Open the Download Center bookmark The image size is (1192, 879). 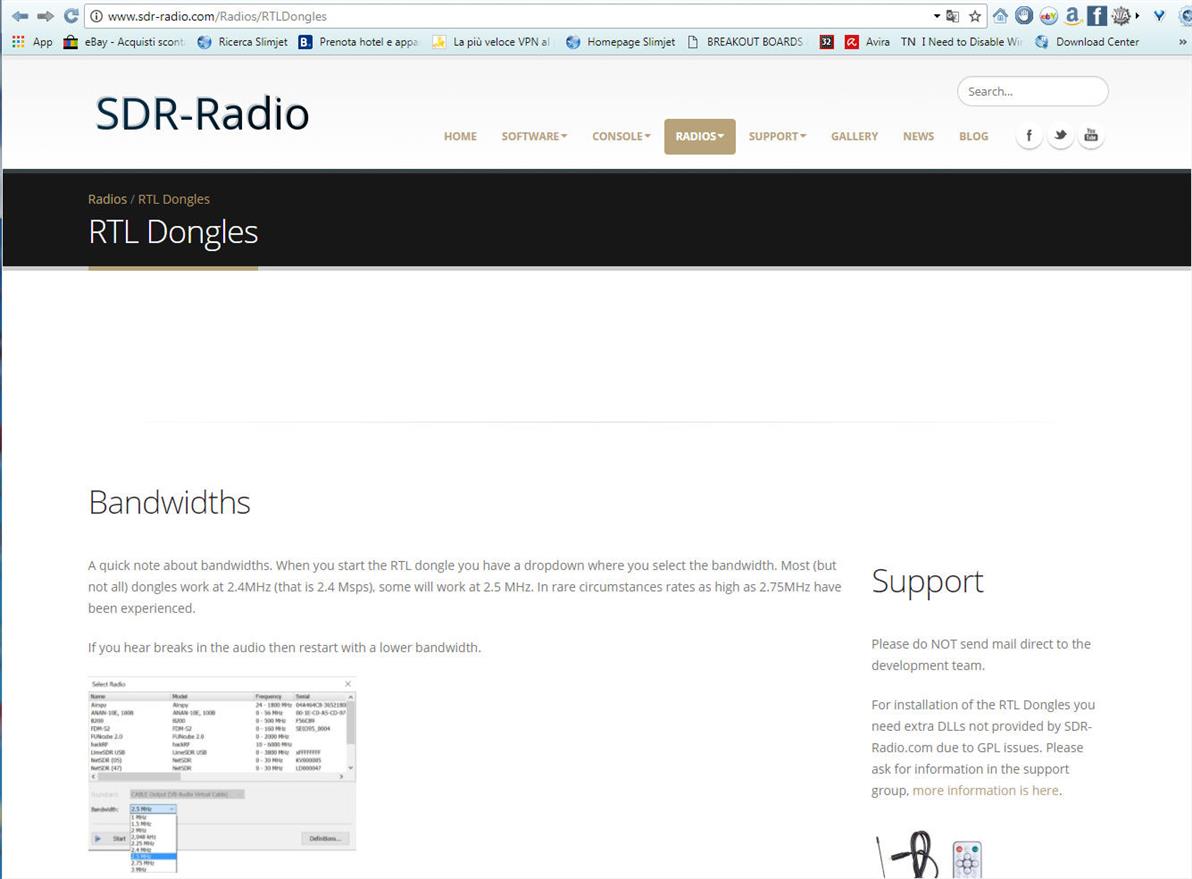[x=1087, y=42]
